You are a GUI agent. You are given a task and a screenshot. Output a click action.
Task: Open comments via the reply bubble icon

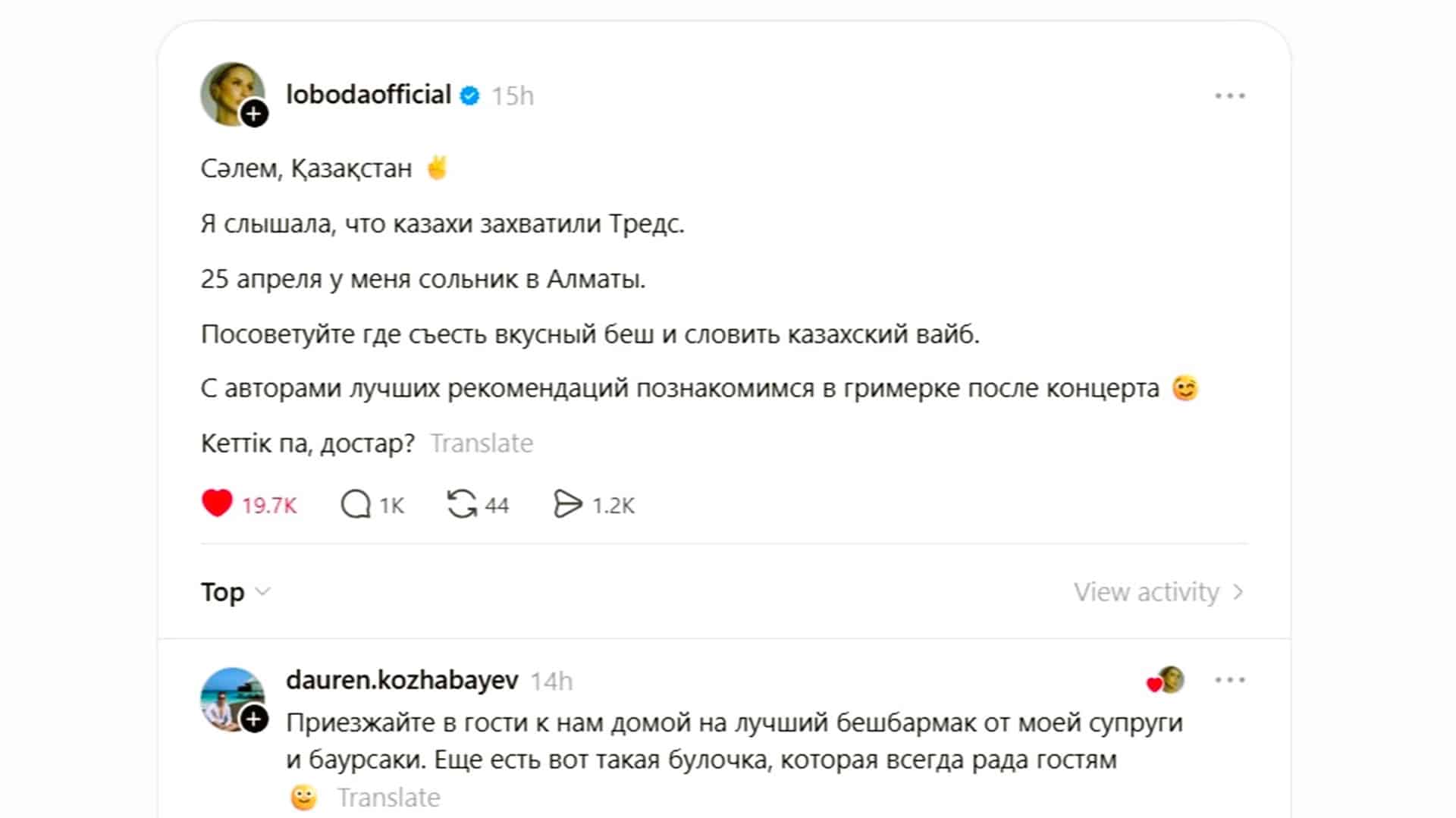click(356, 504)
